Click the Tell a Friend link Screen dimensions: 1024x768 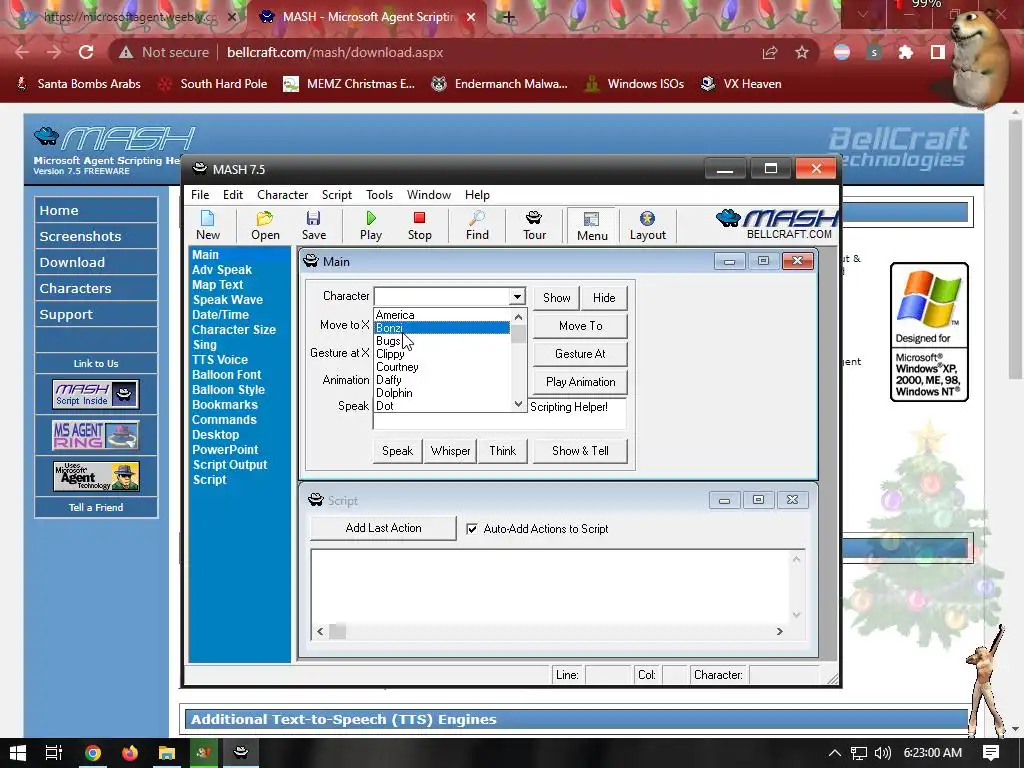[96, 507]
